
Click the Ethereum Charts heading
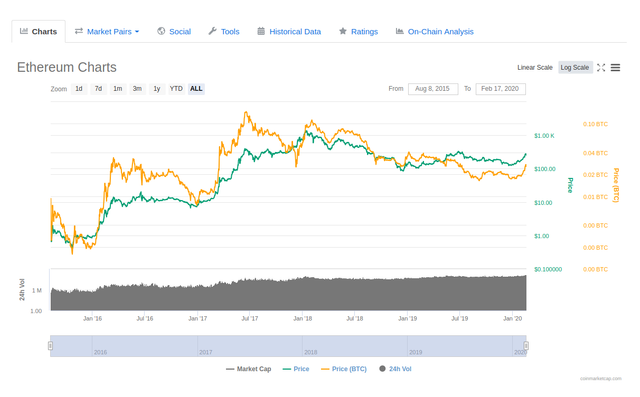point(67,67)
